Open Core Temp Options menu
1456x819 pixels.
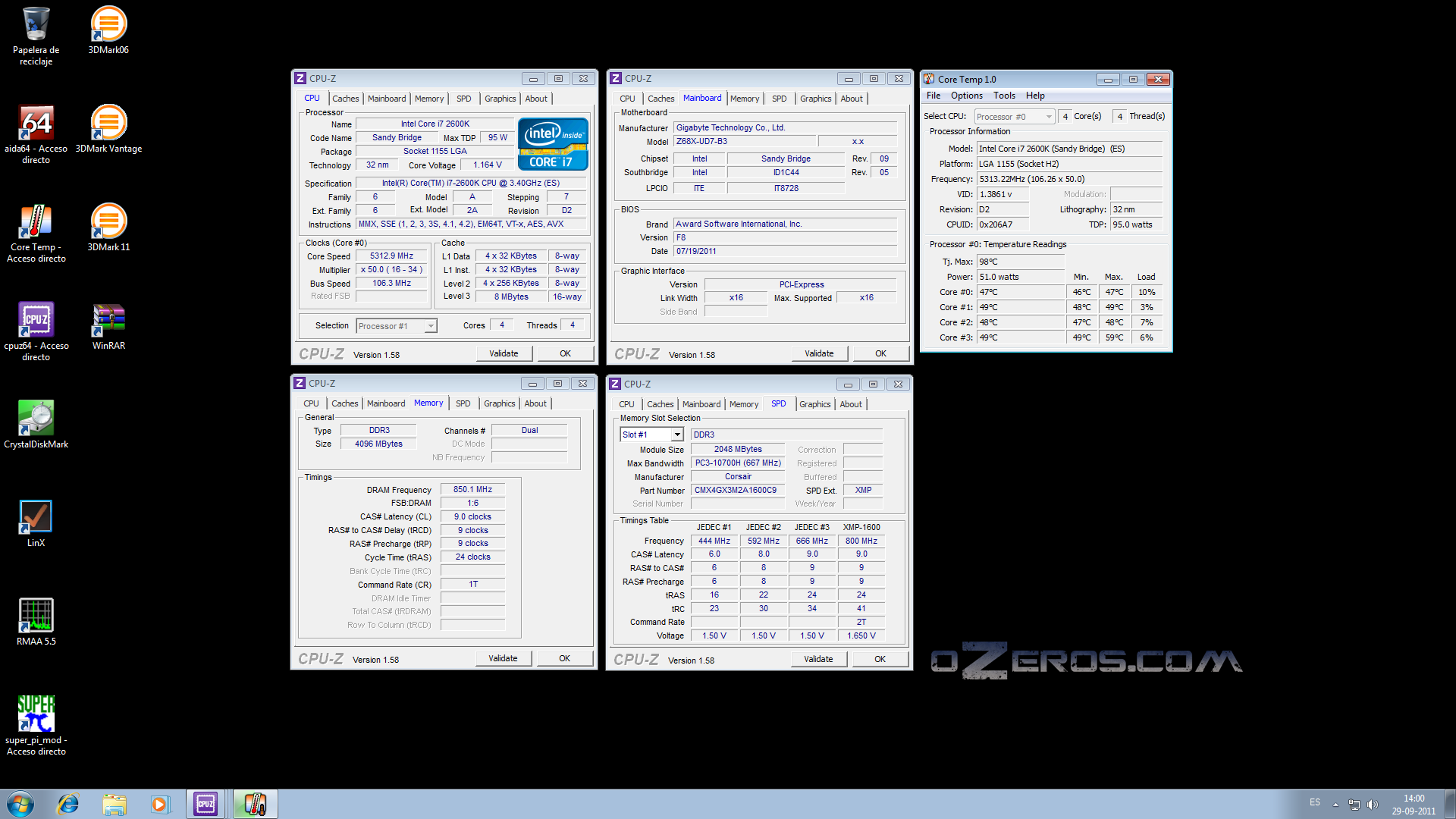coord(966,96)
